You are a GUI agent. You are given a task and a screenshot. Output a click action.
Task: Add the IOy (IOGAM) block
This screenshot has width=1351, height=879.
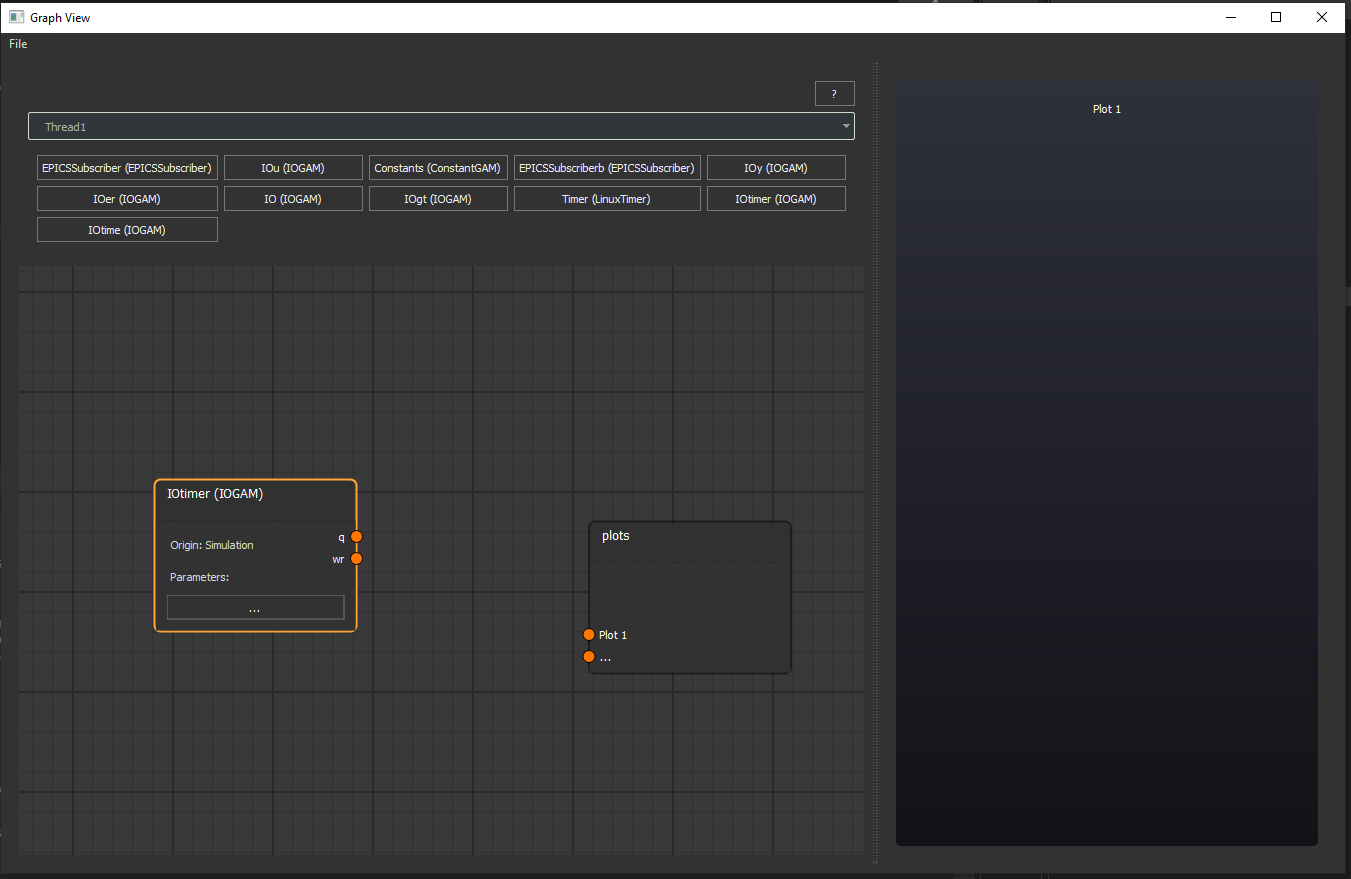coord(776,167)
